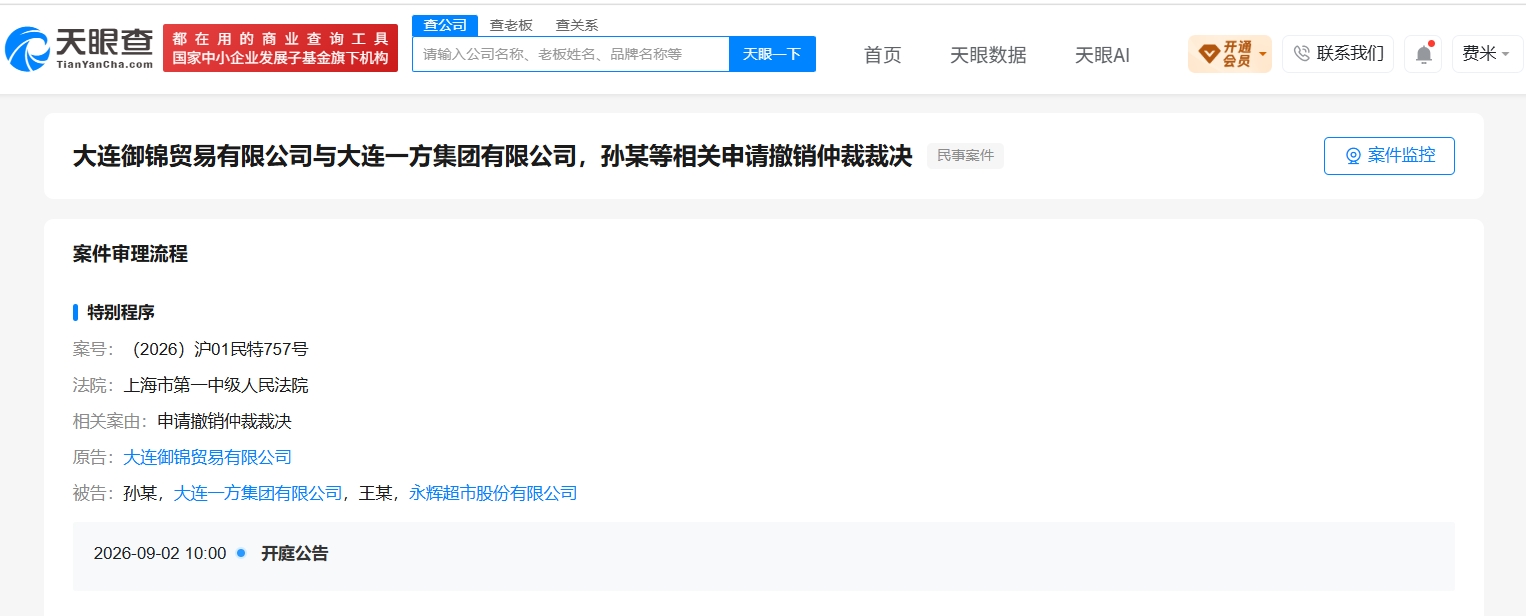Image resolution: width=1526 pixels, height=616 pixels.
Task: Open the 天眼查 logo homepage
Action: click(x=79, y=48)
